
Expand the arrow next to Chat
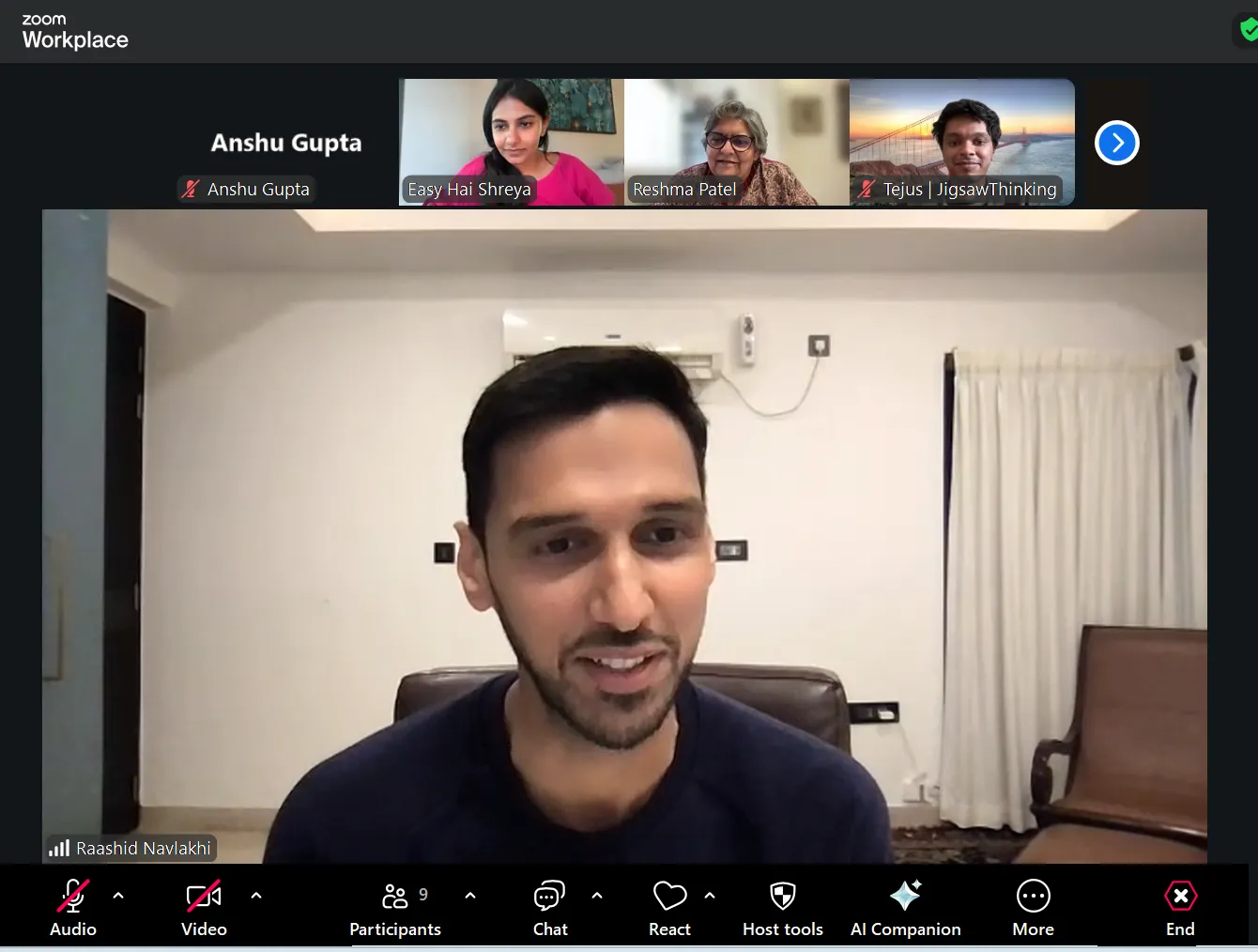[x=597, y=896]
